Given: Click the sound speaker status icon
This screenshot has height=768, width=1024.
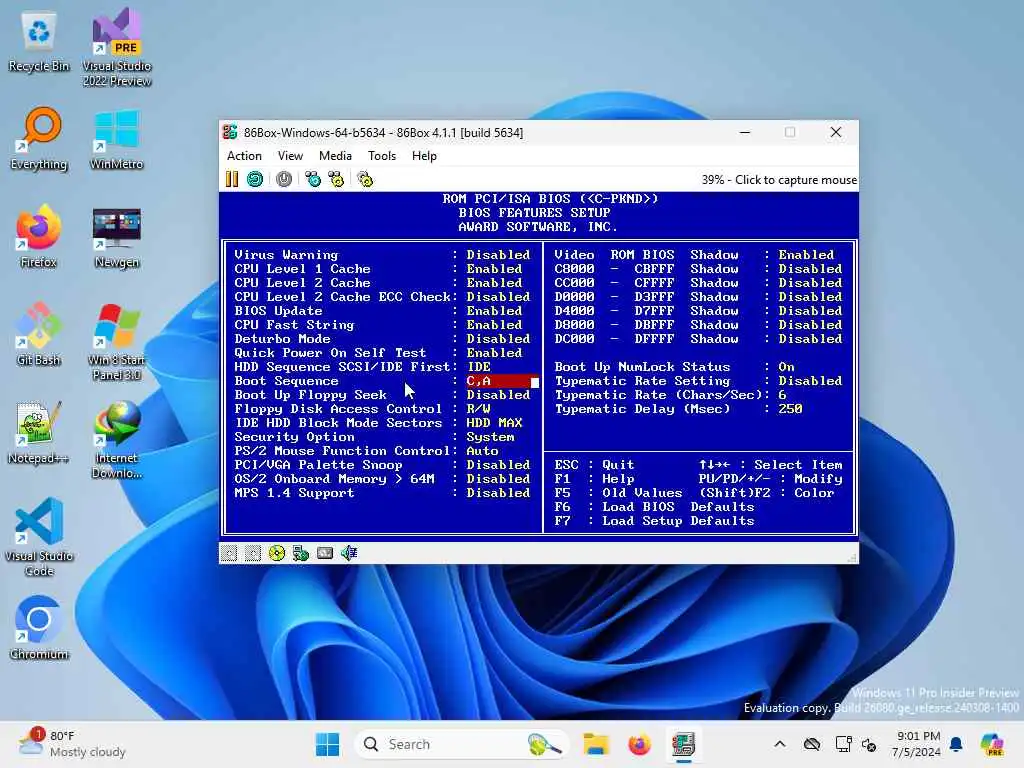Looking at the screenshot, I should (x=349, y=554).
